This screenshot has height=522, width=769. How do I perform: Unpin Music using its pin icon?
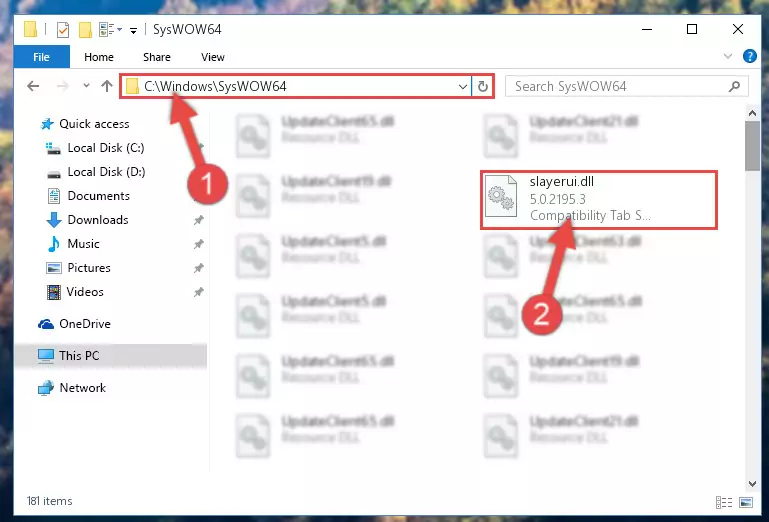[198, 244]
